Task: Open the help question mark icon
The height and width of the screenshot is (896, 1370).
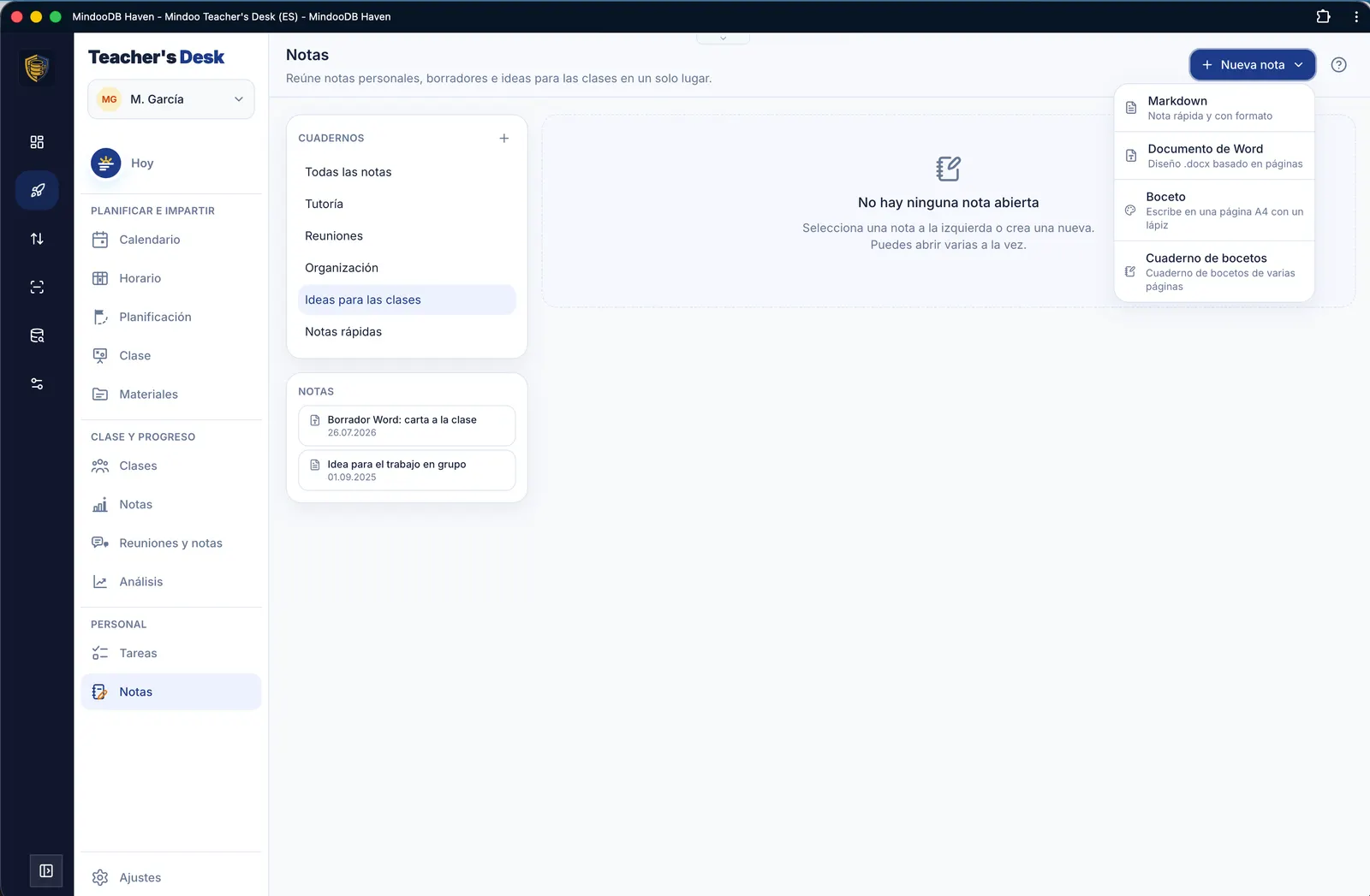Action: [x=1339, y=65]
